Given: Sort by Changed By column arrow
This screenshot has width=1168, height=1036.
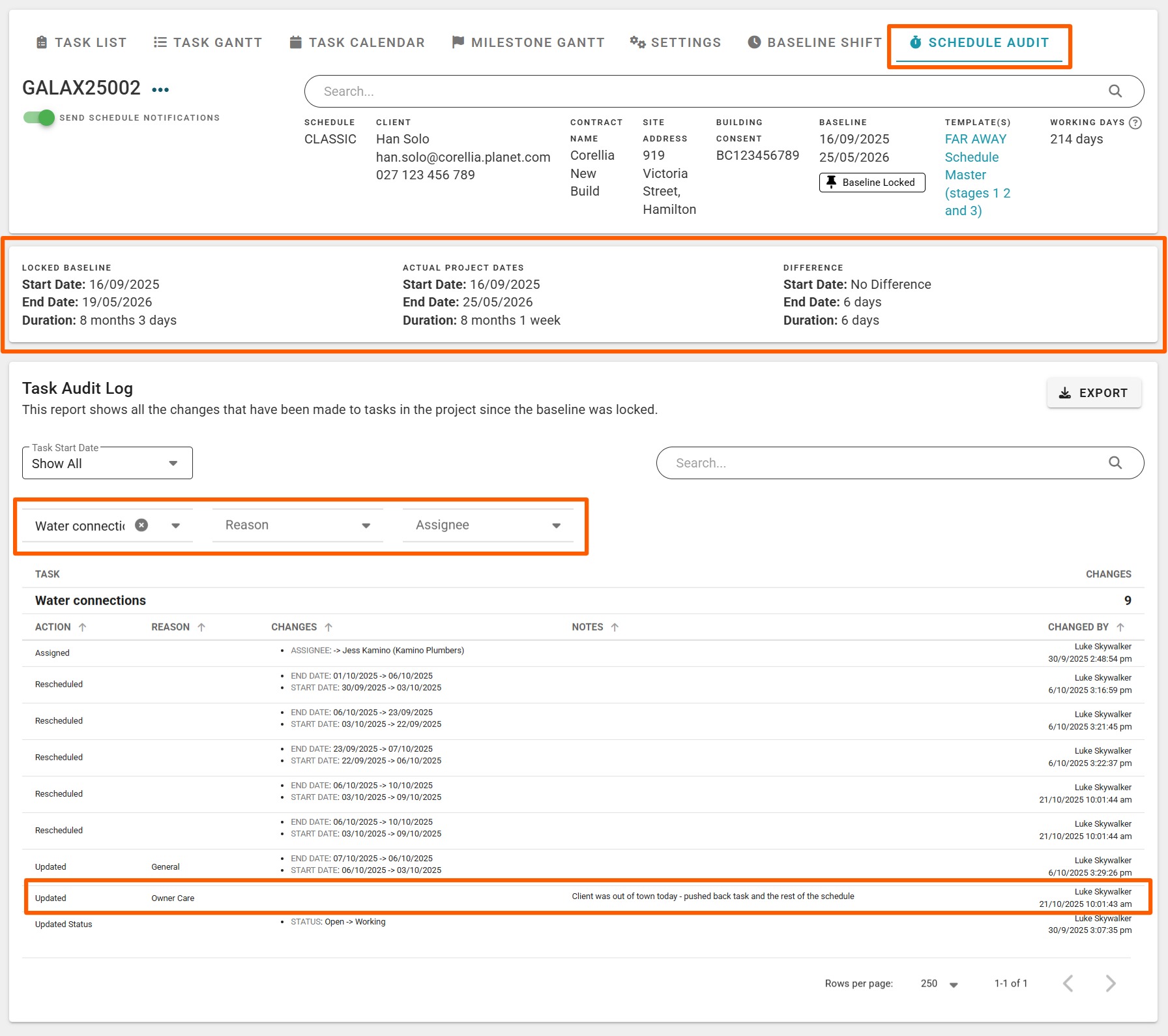Looking at the screenshot, I should [x=1120, y=627].
